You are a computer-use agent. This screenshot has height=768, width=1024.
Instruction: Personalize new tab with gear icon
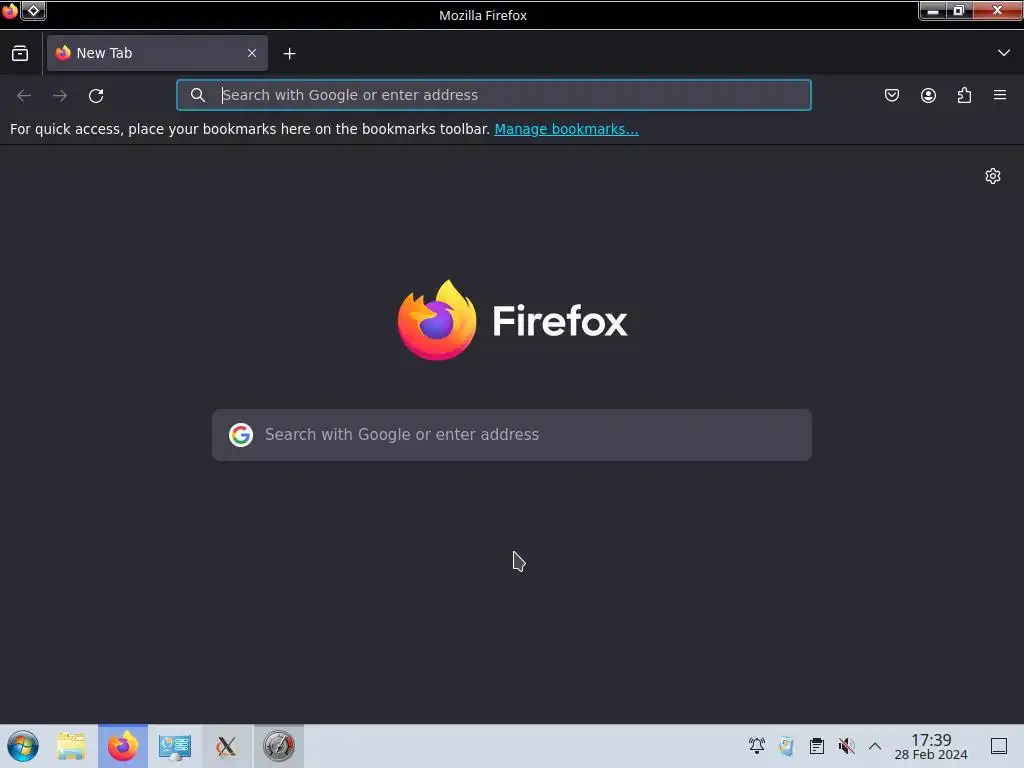(993, 176)
